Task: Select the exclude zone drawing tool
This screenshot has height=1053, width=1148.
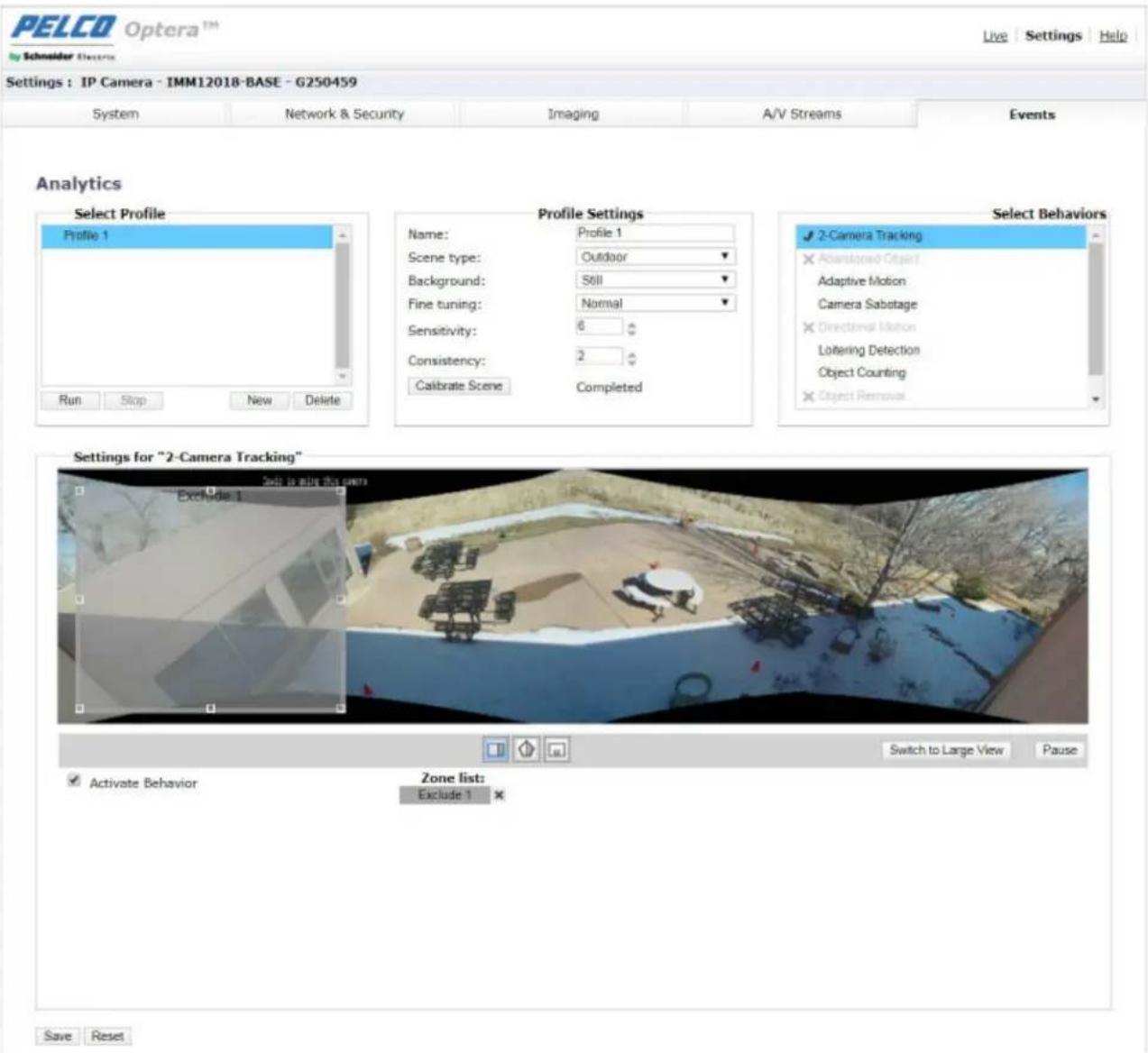Action: coord(557,749)
